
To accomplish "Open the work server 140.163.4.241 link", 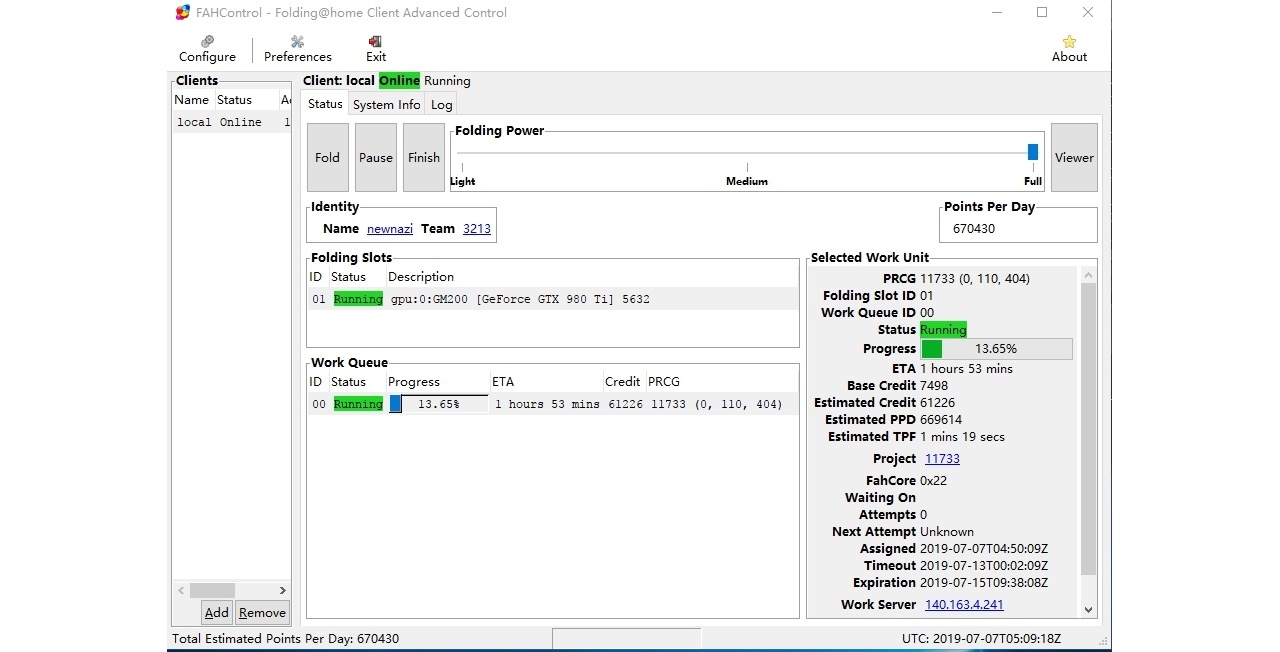I will (x=964, y=605).
